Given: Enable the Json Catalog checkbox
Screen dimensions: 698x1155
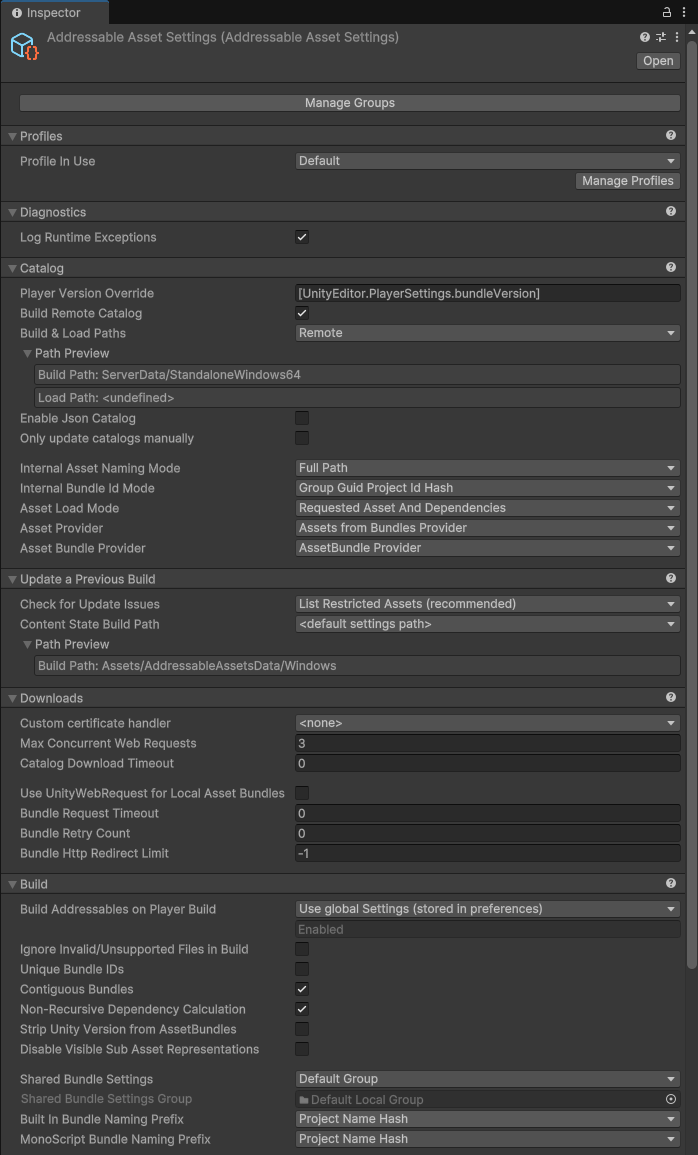Looking at the screenshot, I should pyautogui.click(x=302, y=418).
